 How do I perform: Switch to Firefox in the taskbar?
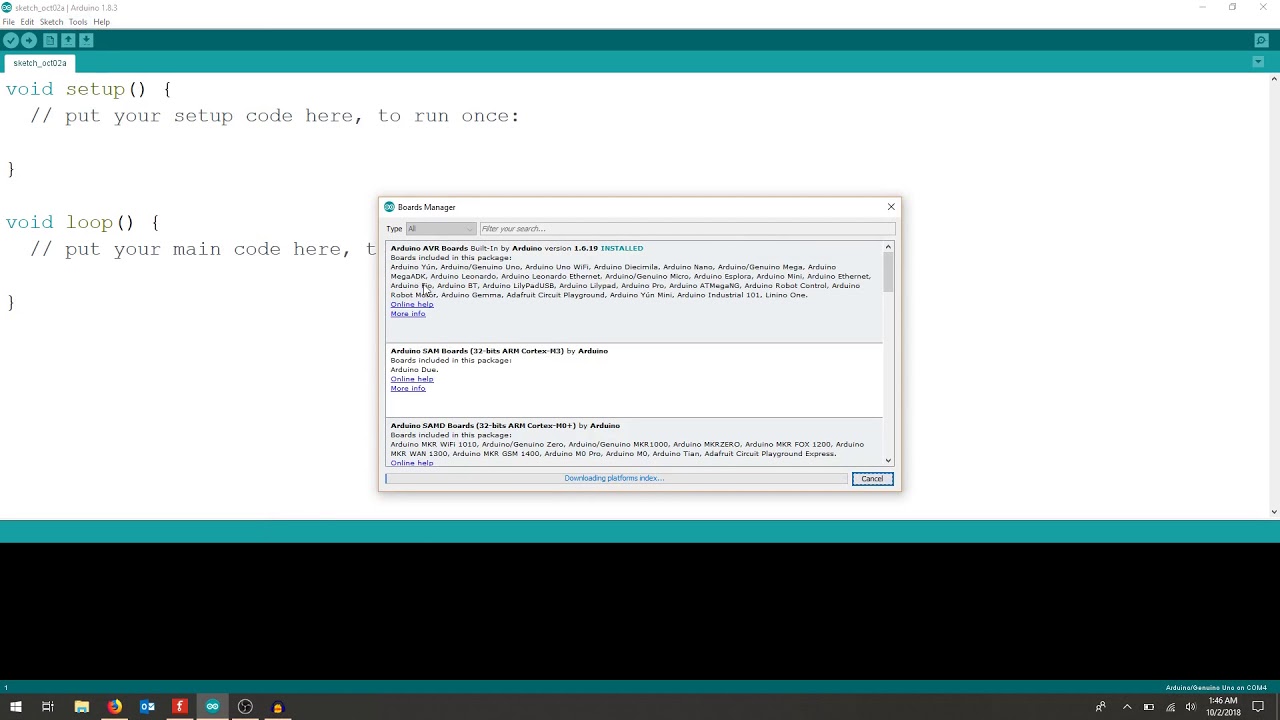[115, 707]
